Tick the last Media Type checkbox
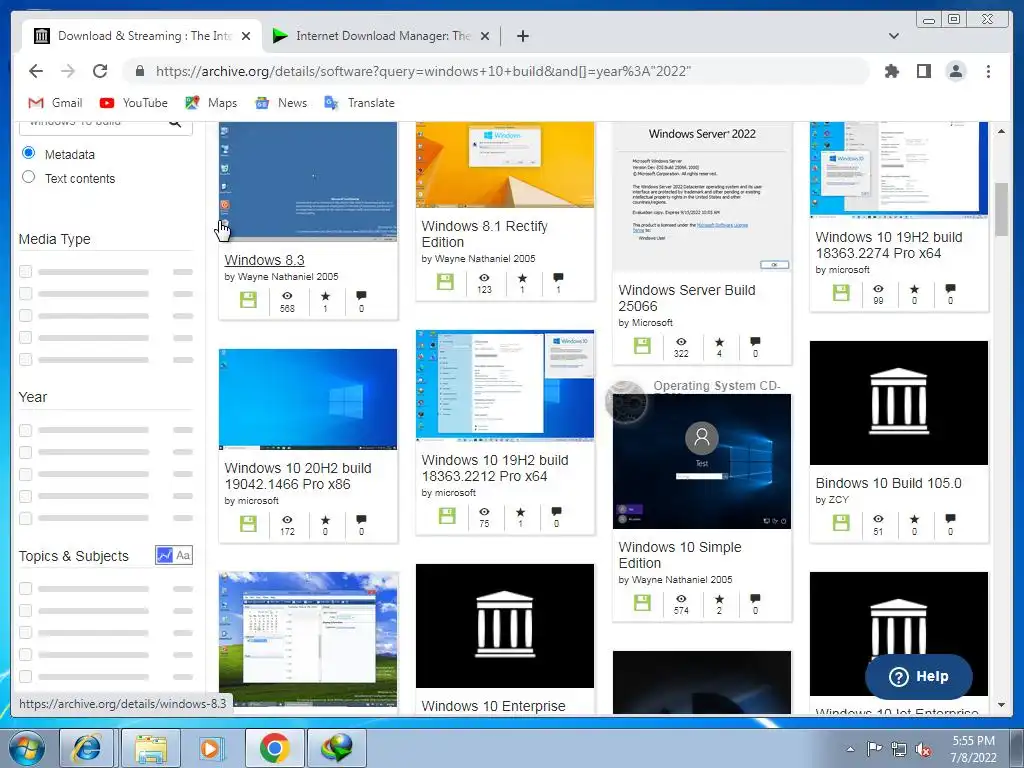The height and width of the screenshot is (768, 1024). (x=25, y=359)
